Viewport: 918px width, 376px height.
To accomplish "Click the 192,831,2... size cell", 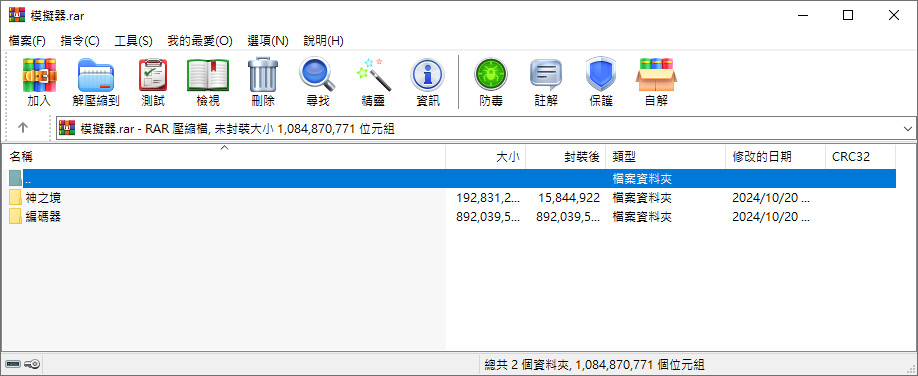I will 488,197.
